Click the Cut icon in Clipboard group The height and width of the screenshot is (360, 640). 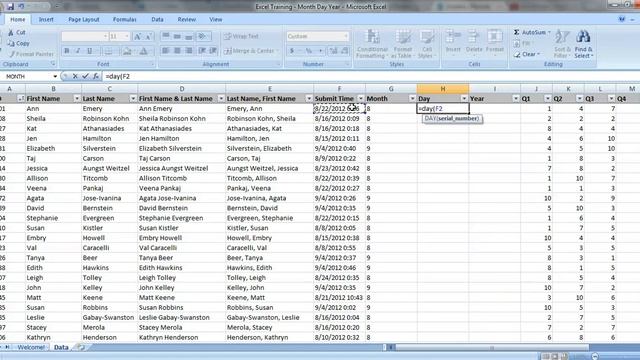(x=11, y=32)
